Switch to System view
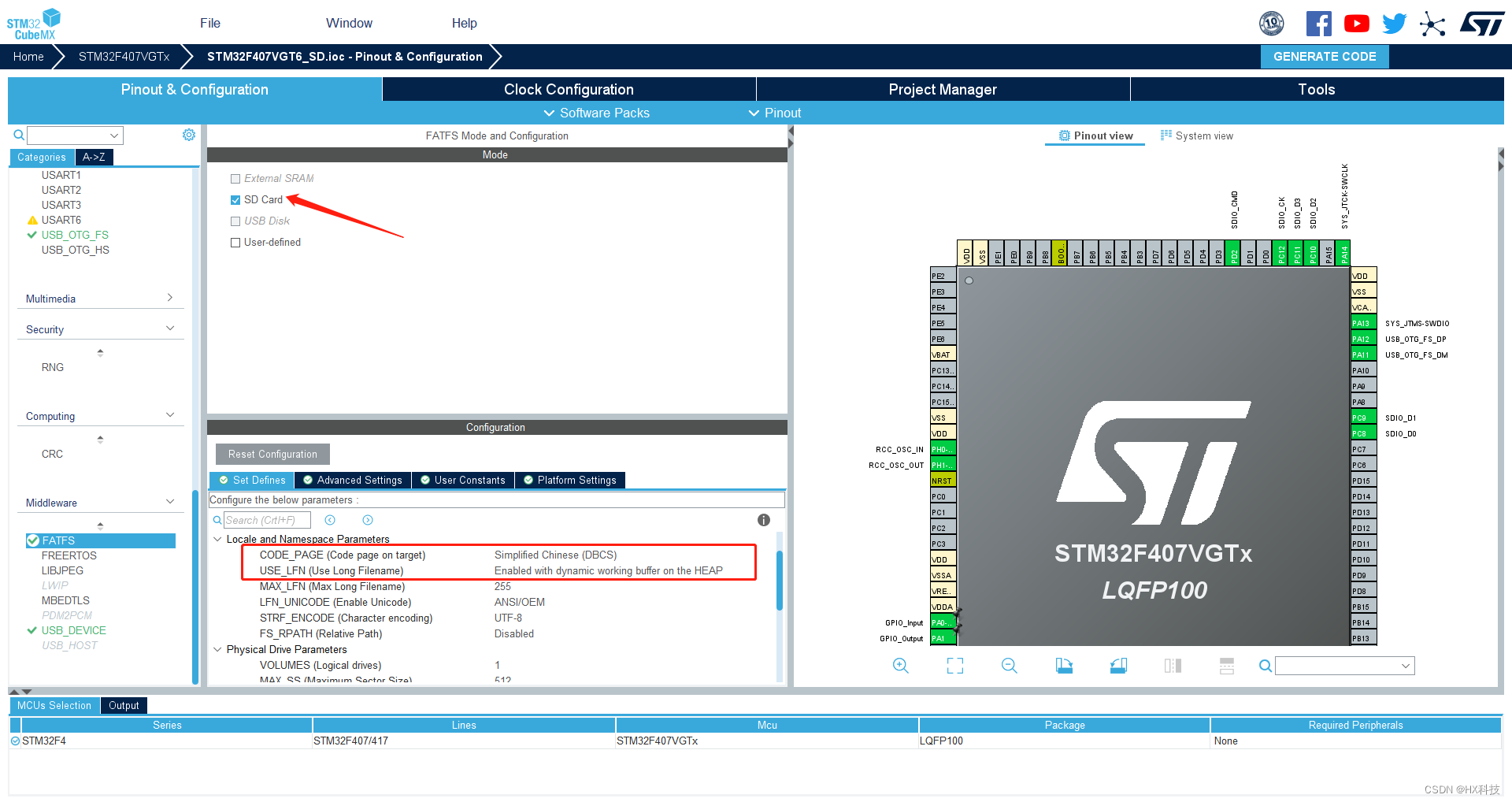This screenshot has height=802, width=1512. coord(1197,136)
